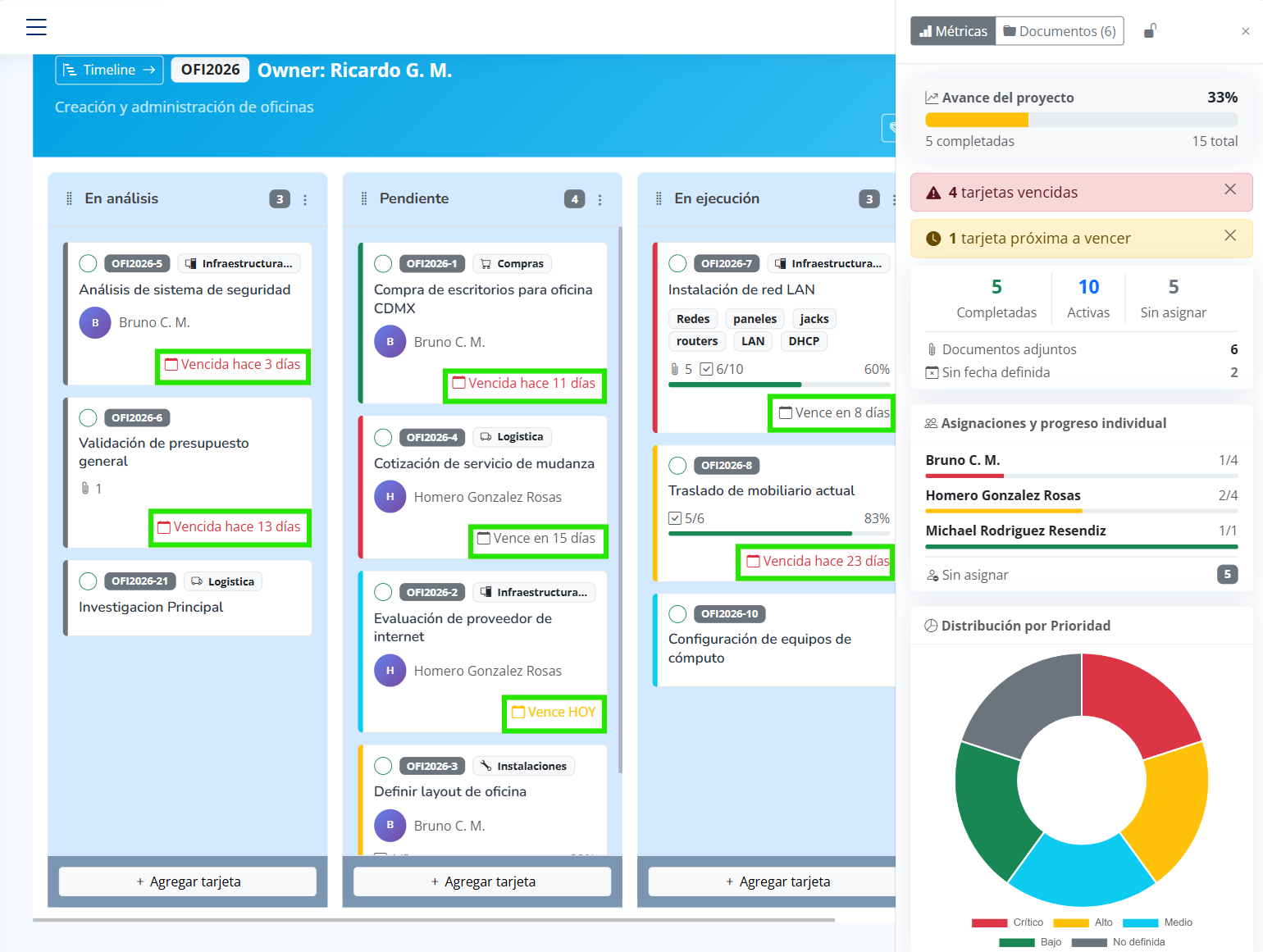Viewport: 1263px width, 952px height.
Task: Click Homero avatar on Cotización card
Action: (x=390, y=497)
